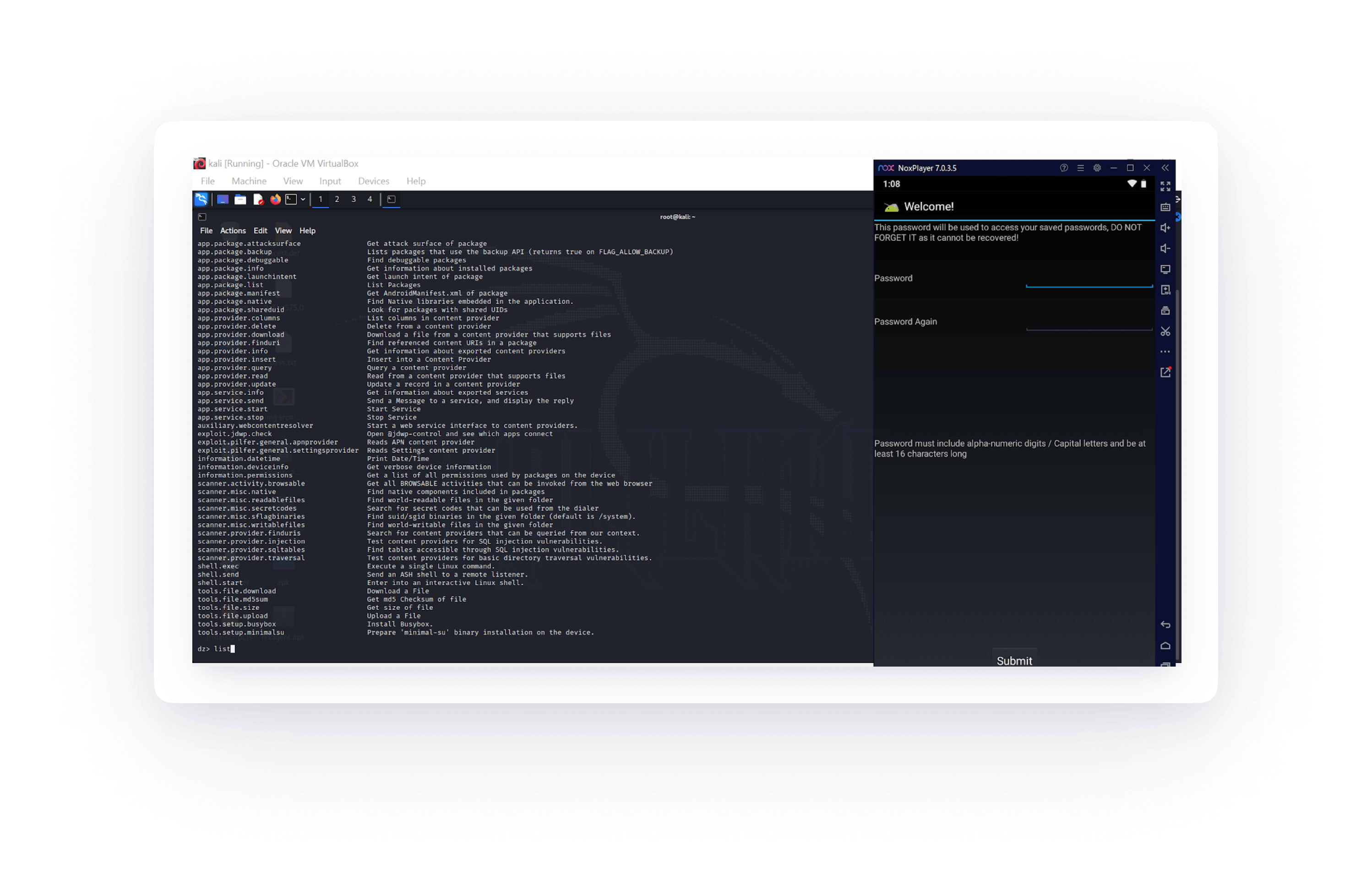The width and height of the screenshot is (1372, 890).
Task: Launch Firefox from the Kali panel
Action: click(x=276, y=200)
